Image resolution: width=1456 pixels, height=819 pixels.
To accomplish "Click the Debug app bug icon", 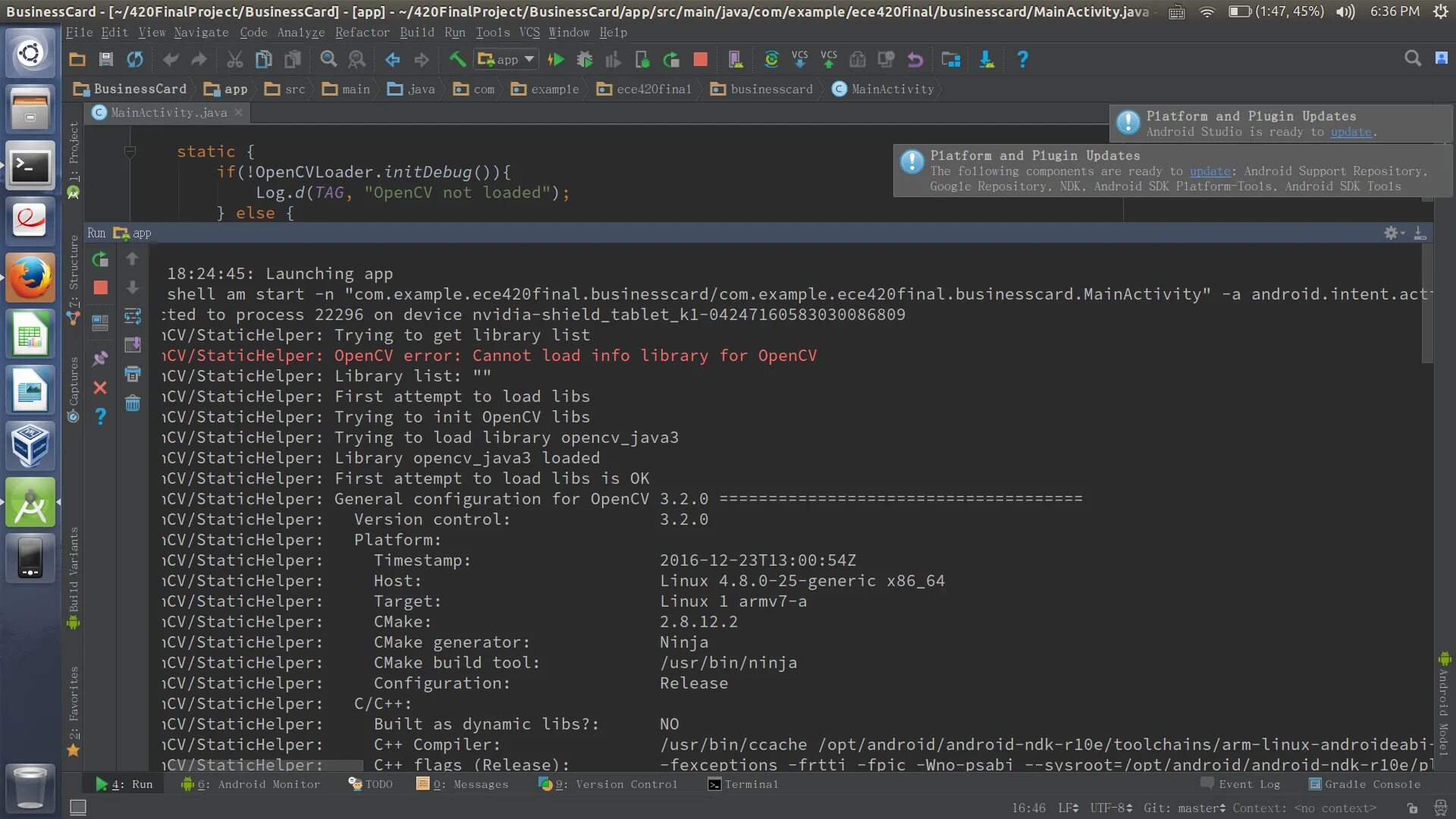I will tap(585, 59).
